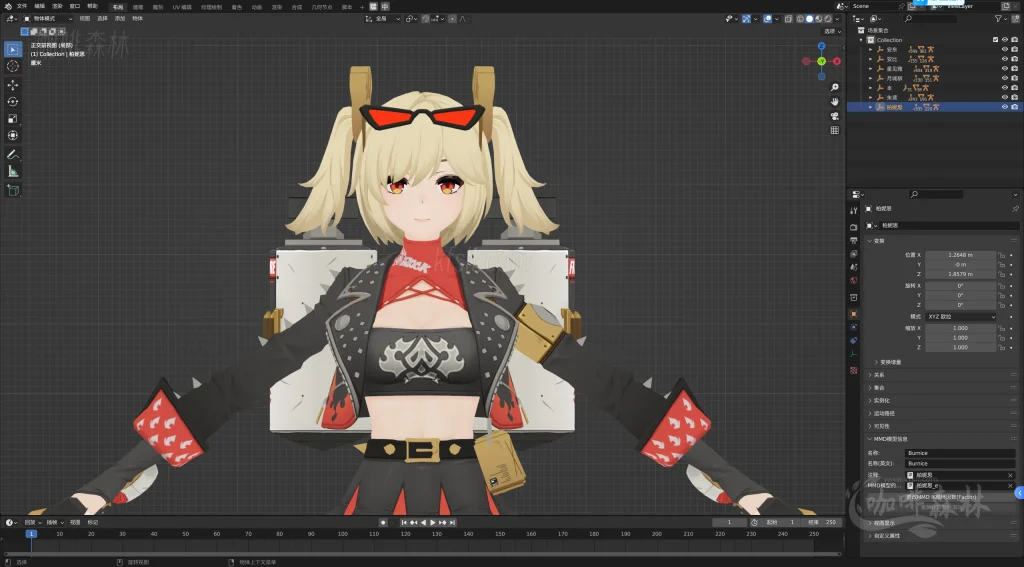Hide the 星见雅 object with its eye icon
This screenshot has width=1024, height=567.
1004,69
